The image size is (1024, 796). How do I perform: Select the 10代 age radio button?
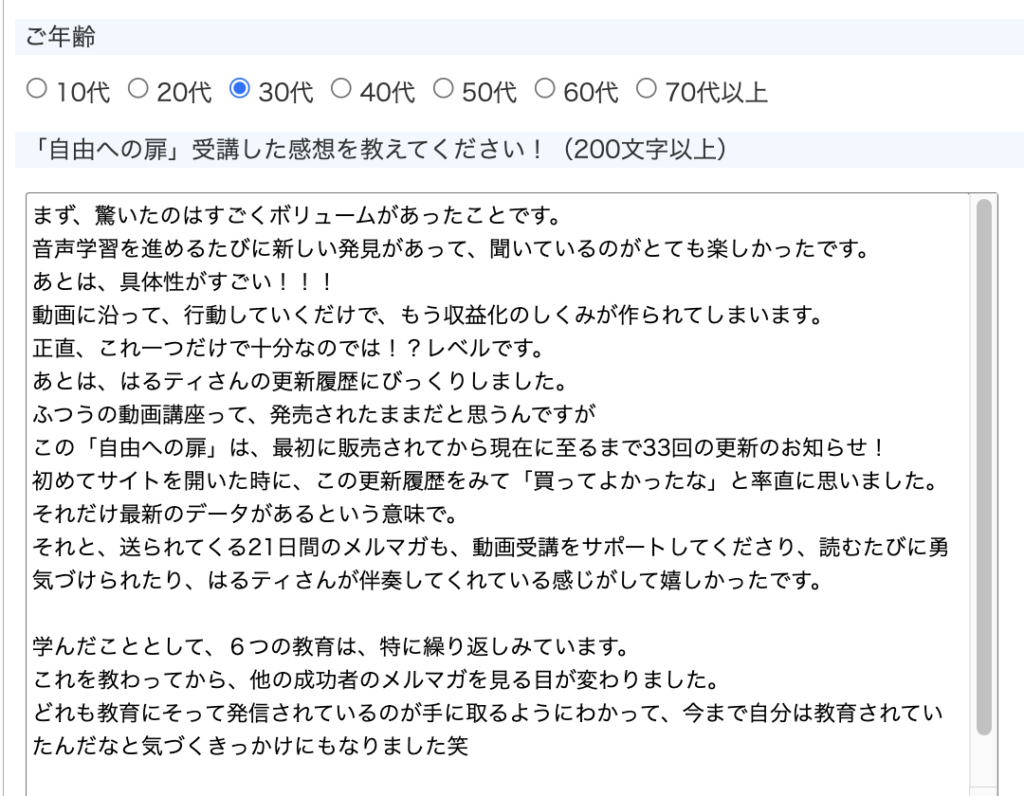[37, 90]
